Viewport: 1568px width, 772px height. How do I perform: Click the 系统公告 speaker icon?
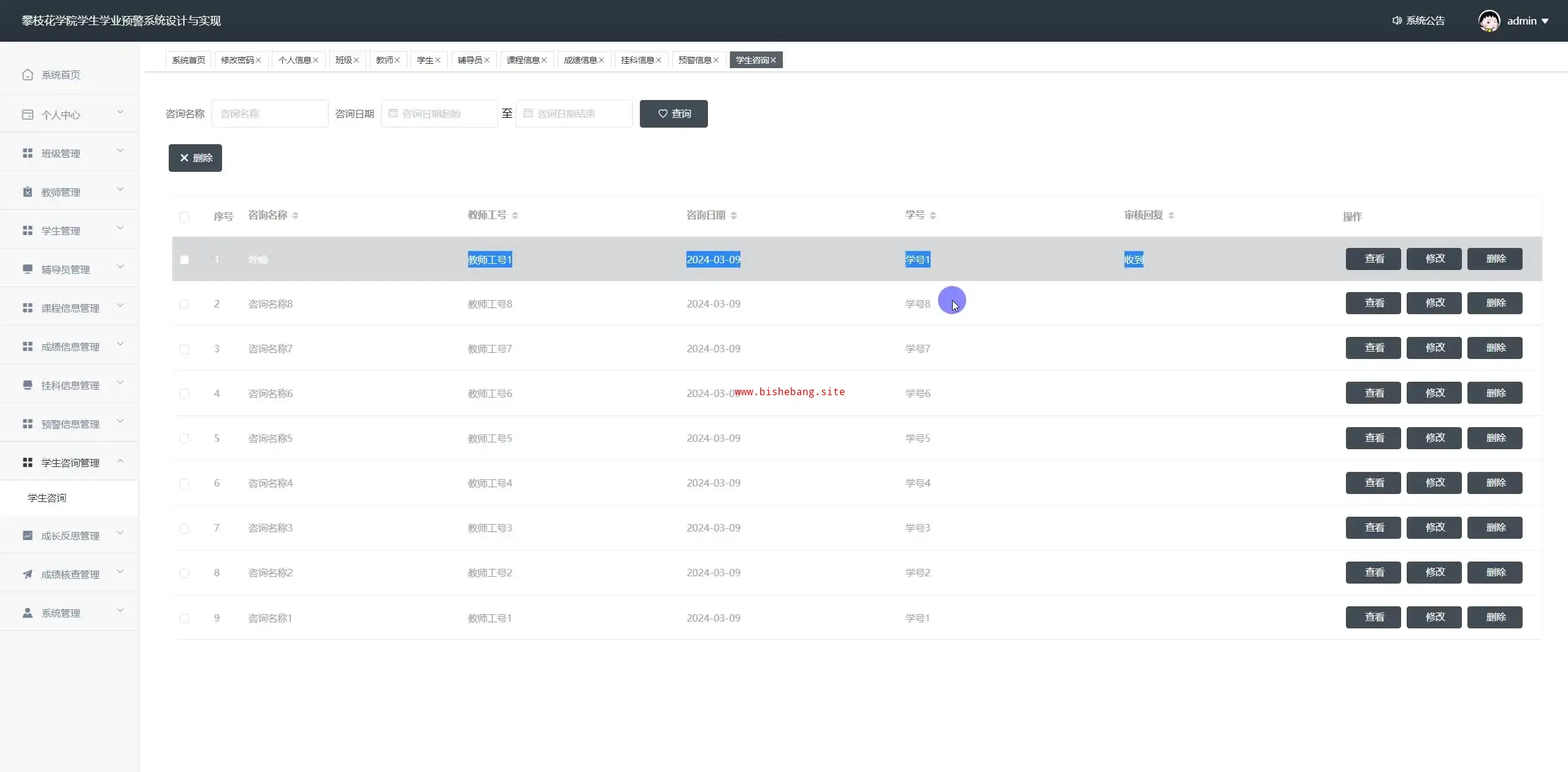pyautogui.click(x=1397, y=21)
